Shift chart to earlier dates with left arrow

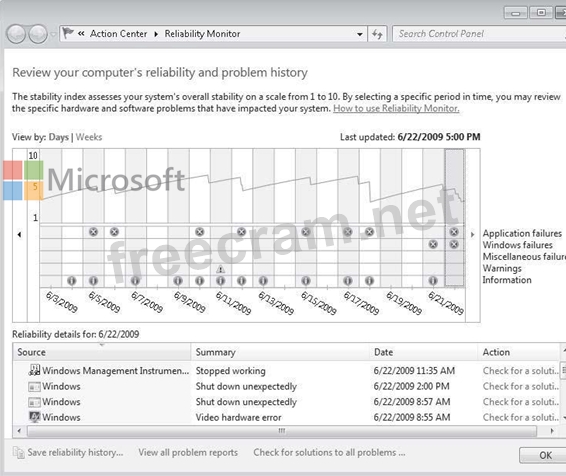point(19,235)
